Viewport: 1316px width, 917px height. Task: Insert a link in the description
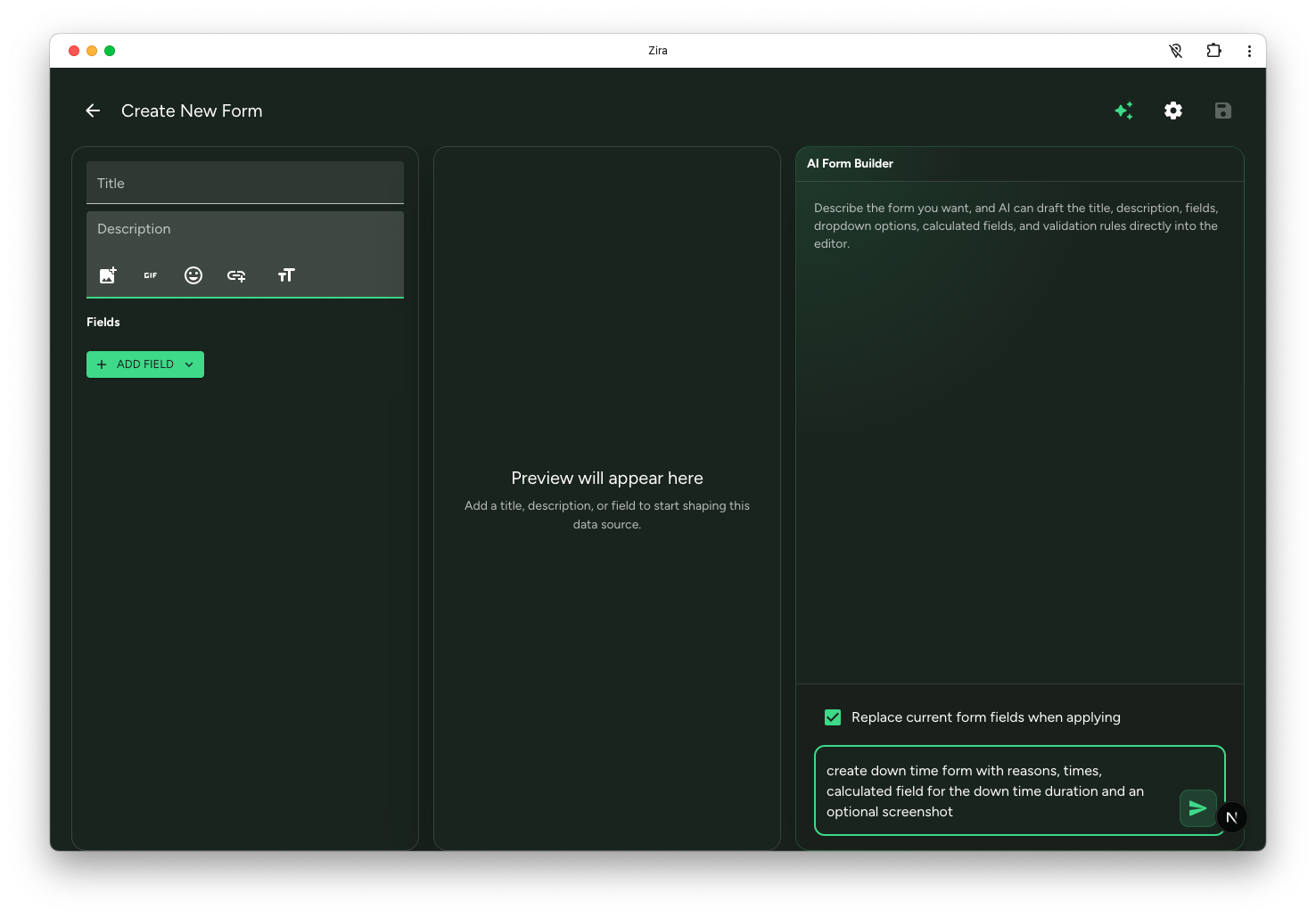click(x=236, y=275)
